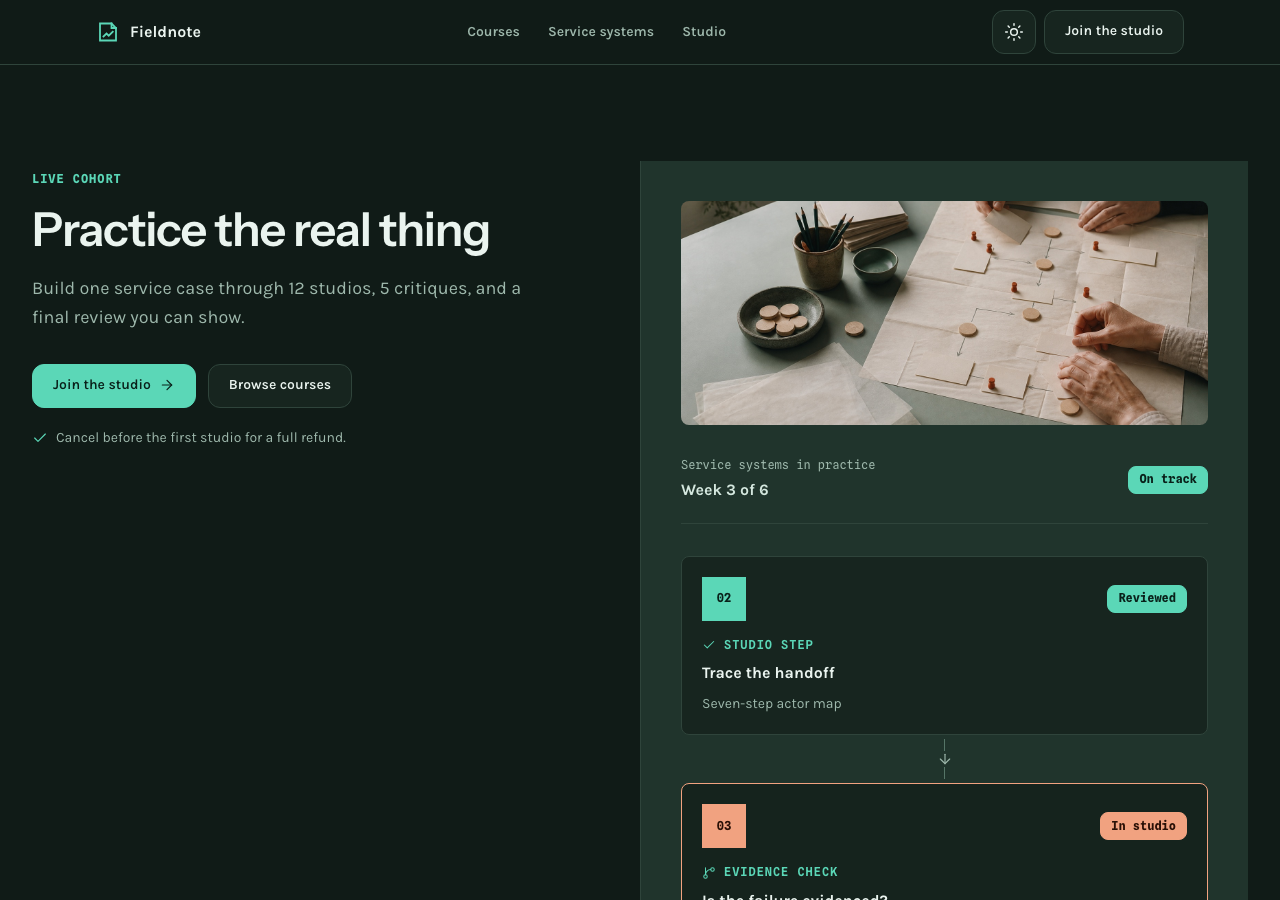Click the Service systems in practice label

(778, 465)
